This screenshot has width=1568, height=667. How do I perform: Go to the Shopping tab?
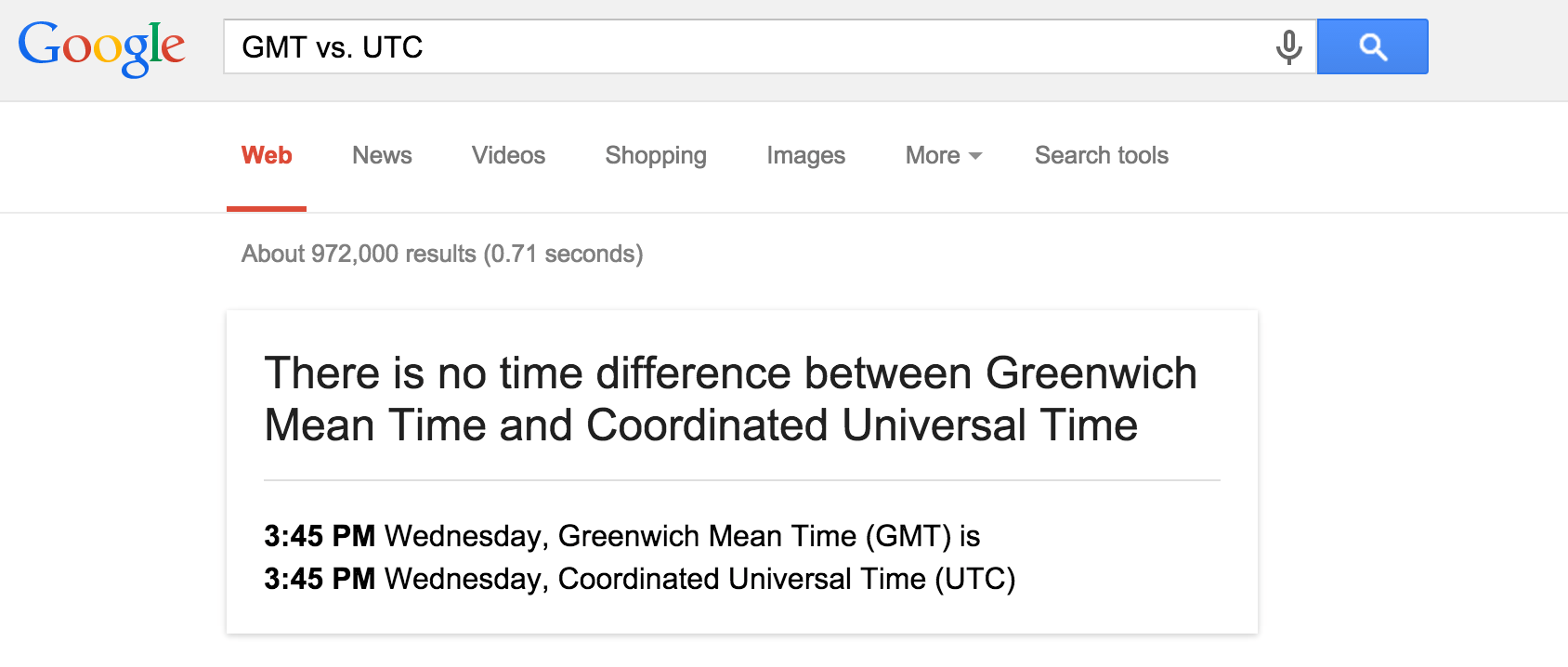pyautogui.click(x=656, y=155)
